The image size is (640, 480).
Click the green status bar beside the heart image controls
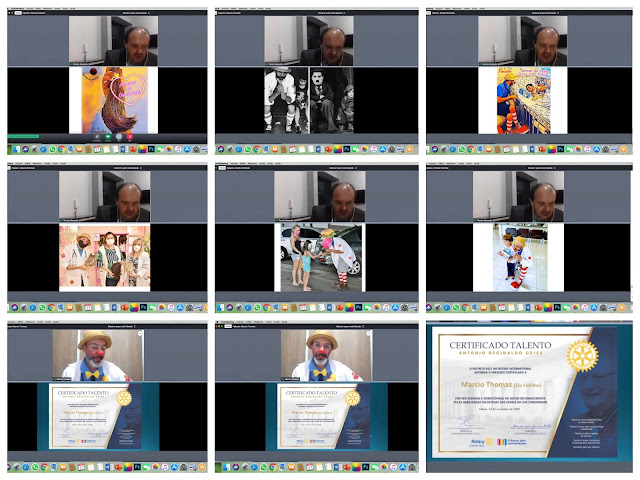coord(23,136)
